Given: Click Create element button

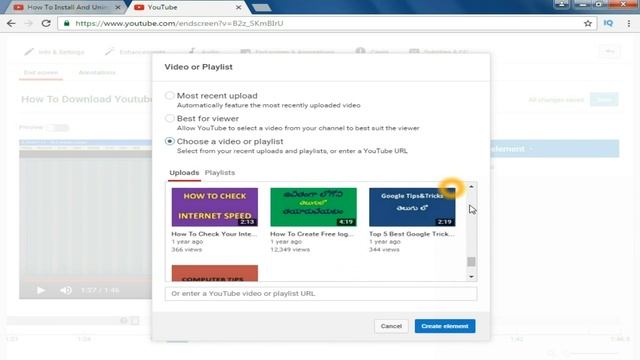Looking at the screenshot, I should 445,326.
